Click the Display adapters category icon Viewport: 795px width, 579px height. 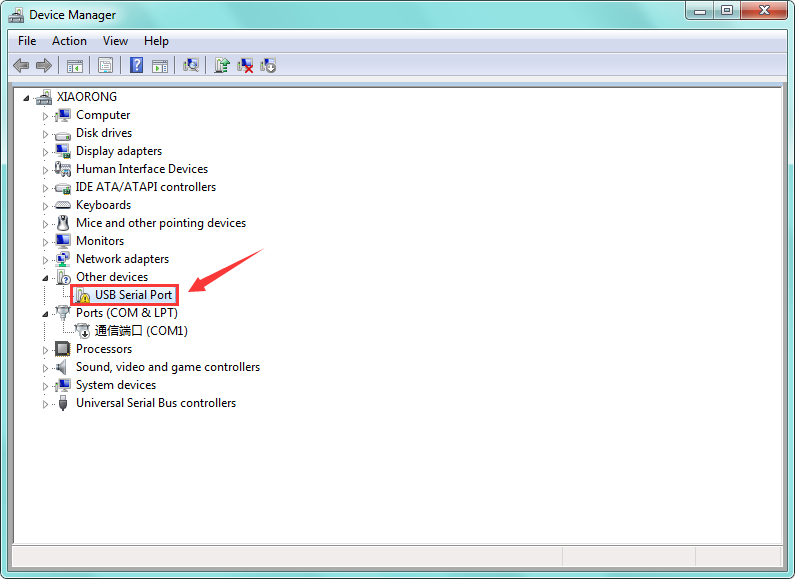pos(63,151)
